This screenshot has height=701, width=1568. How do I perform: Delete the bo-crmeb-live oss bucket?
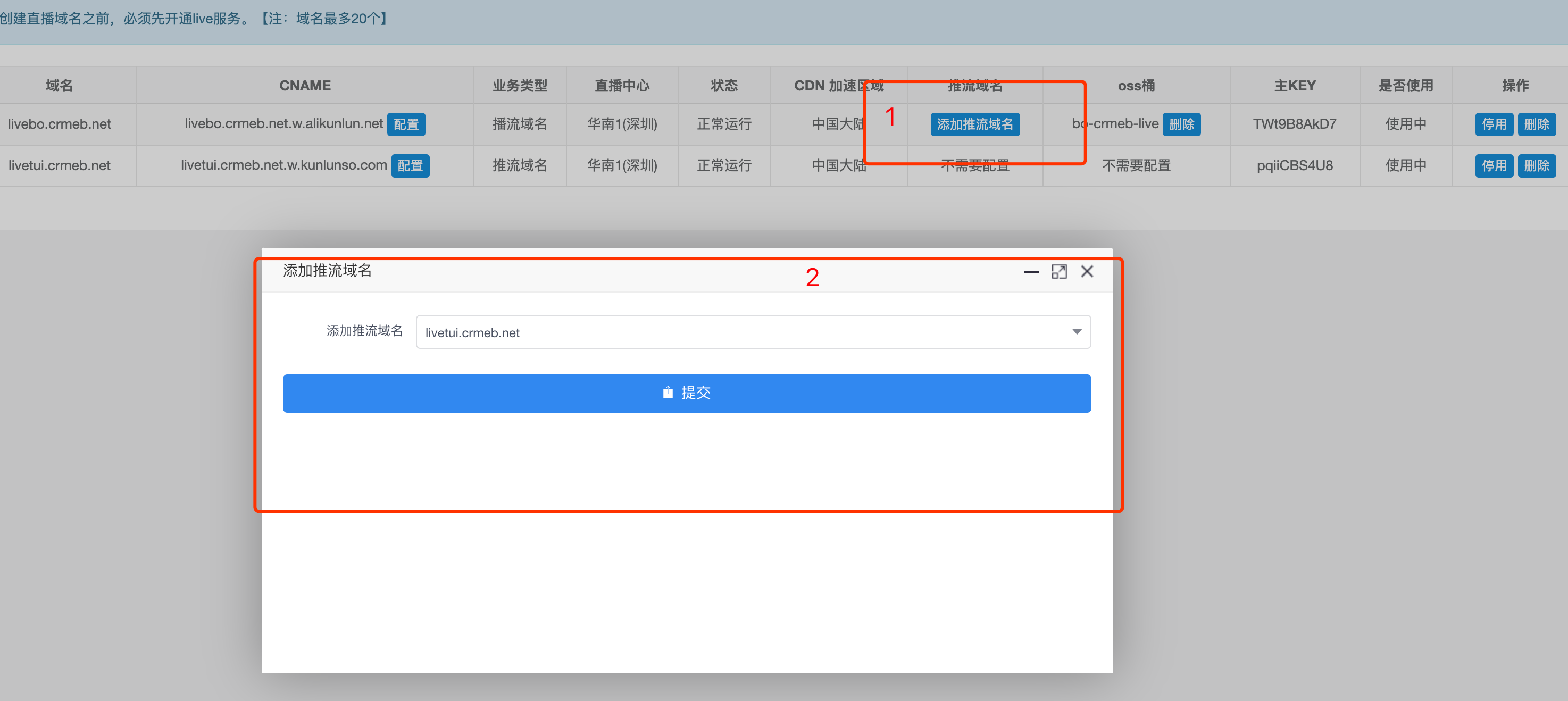pos(1181,124)
